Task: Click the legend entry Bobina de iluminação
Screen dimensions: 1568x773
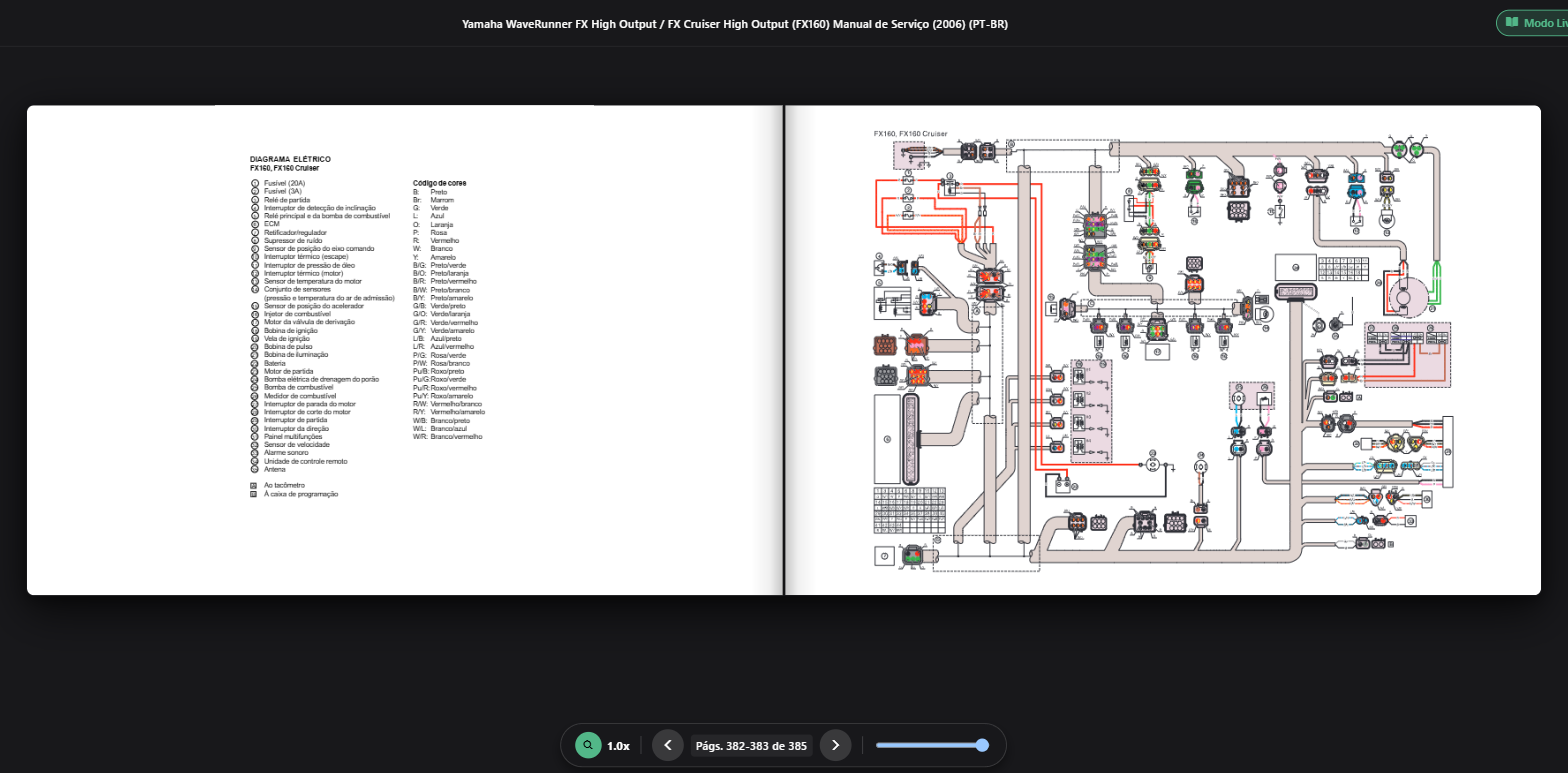Action: (296, 354)
